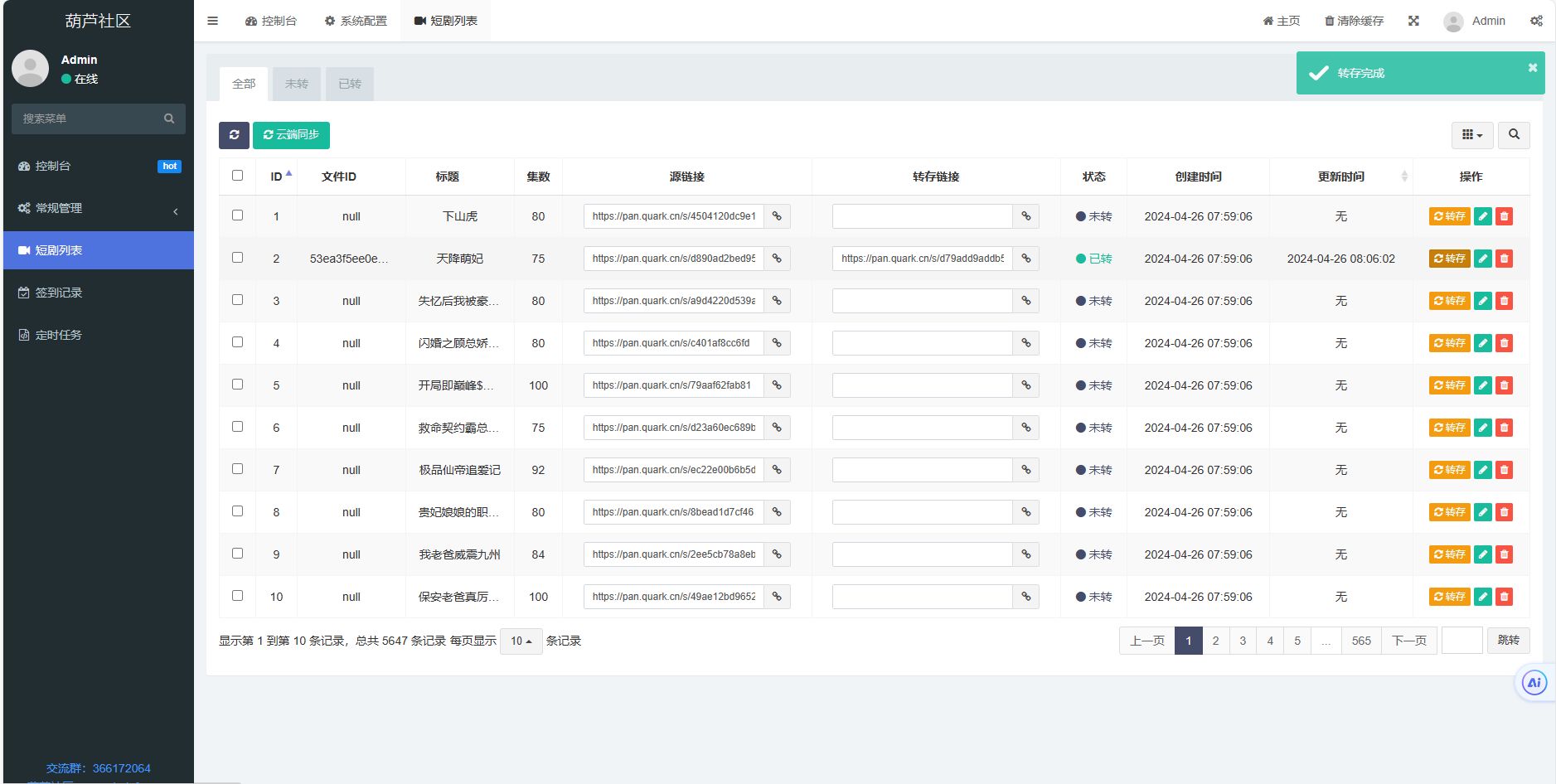Go to pagination page 2
The width and height of the screenshot is (1556, 784).
click(x=1215, y=641)
